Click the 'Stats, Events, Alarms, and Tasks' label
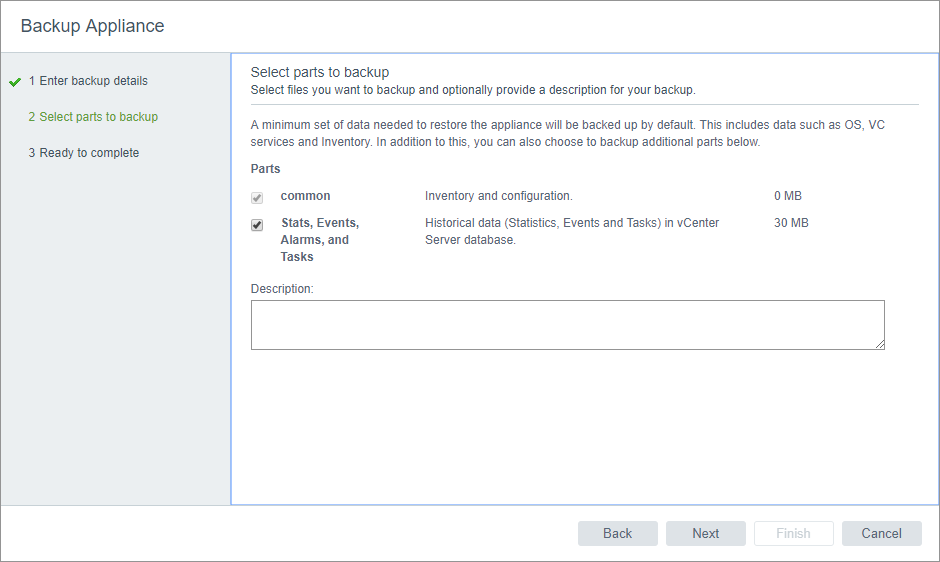This screenshot has width=940, height=562. click(x=319, y=239)
